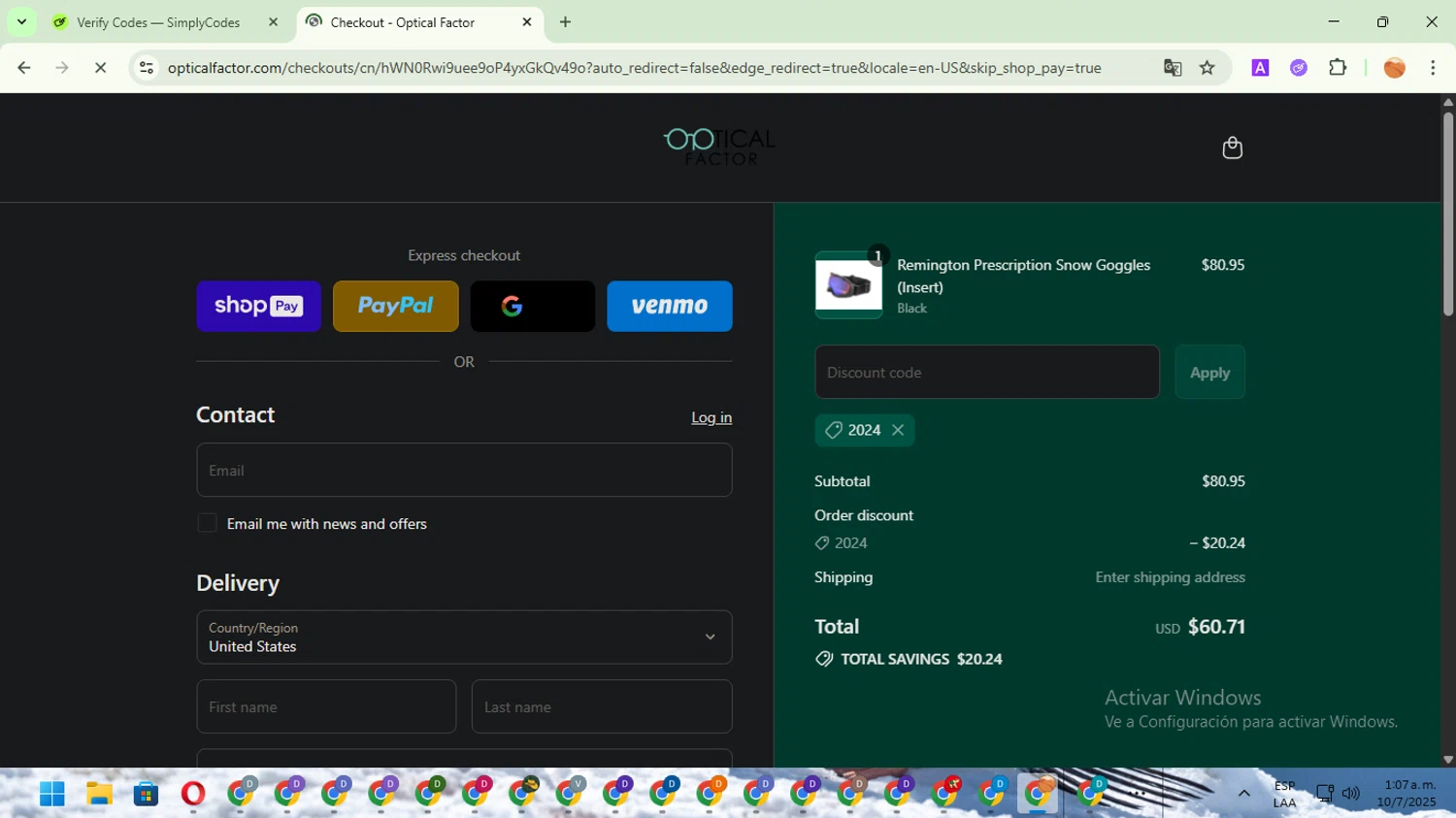Open the Windows Start menu
This screenshot has height=818, width=1456.
click(51, 794)
